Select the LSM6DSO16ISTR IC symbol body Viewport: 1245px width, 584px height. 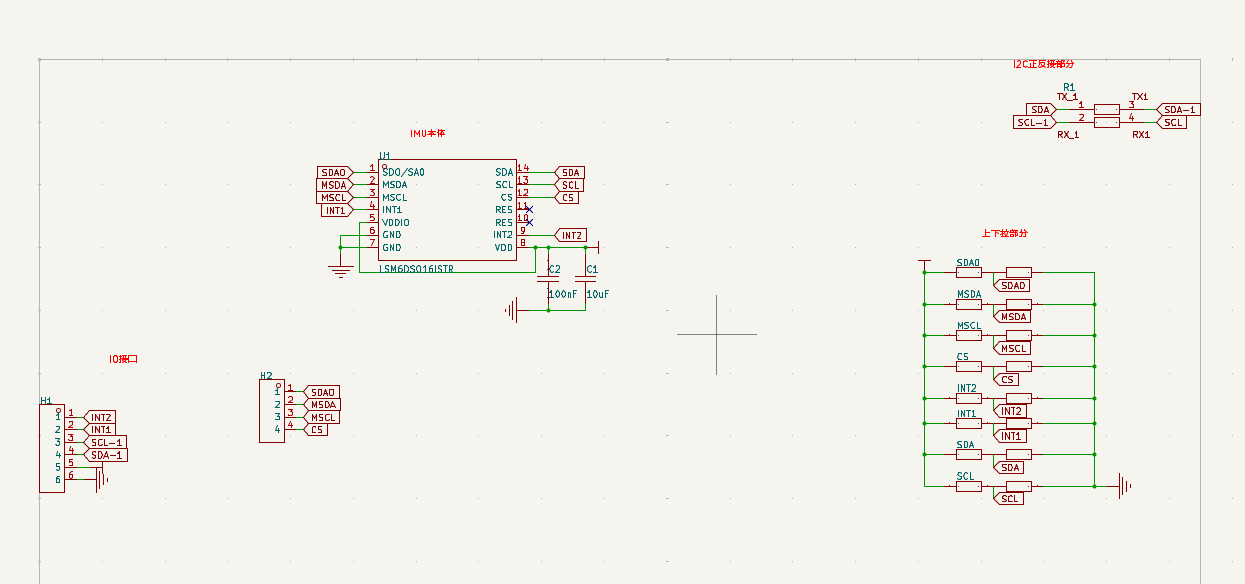[447, 210]
